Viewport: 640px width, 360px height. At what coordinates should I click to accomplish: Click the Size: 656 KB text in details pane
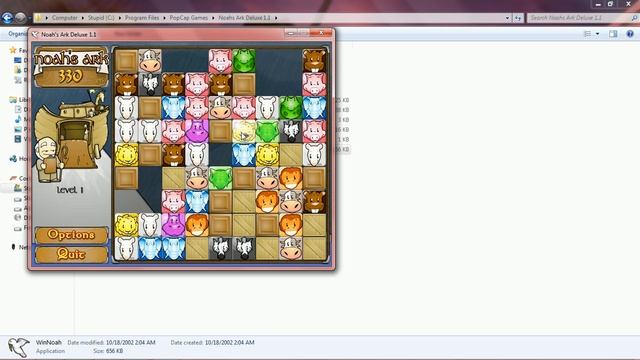click(108, 351)
